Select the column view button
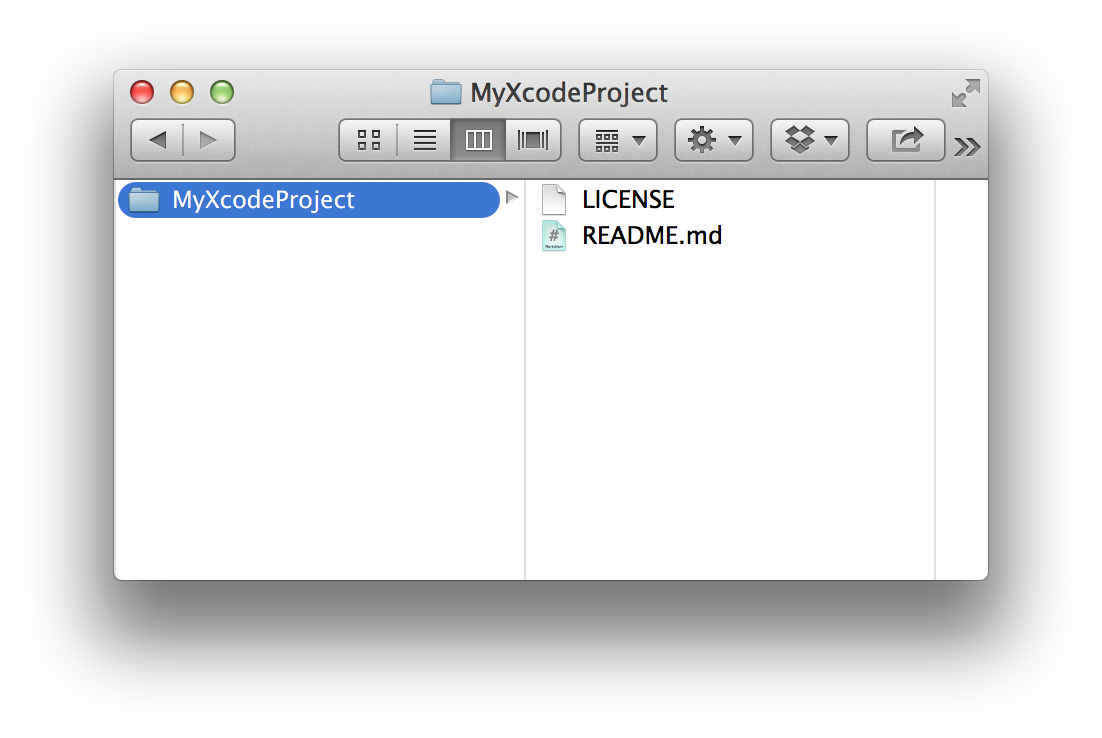Viewport: 1102px width, 738px height. 478,140
